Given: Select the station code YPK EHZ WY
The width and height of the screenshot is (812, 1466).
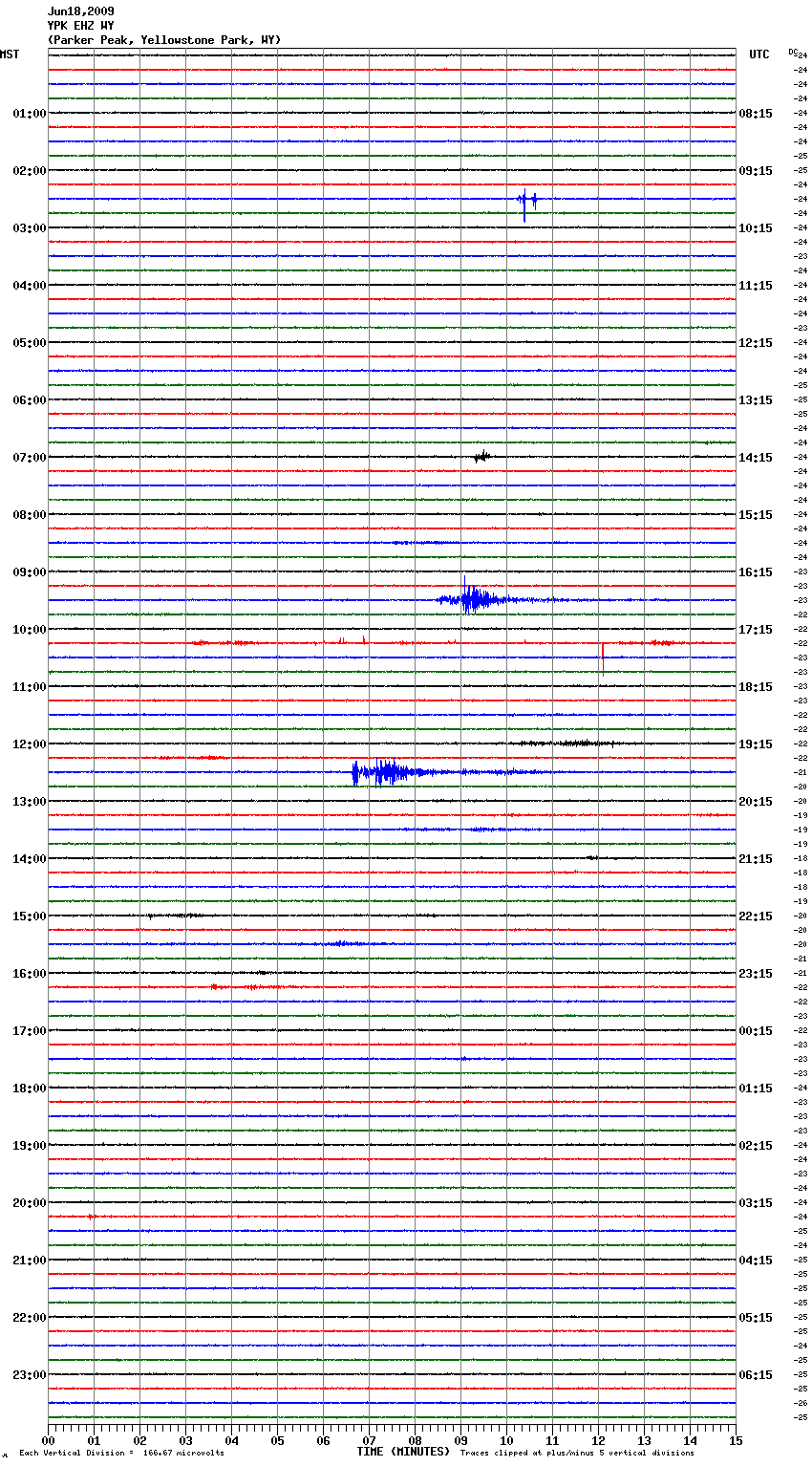Looking at the screenshot, I should coord(81,26).
